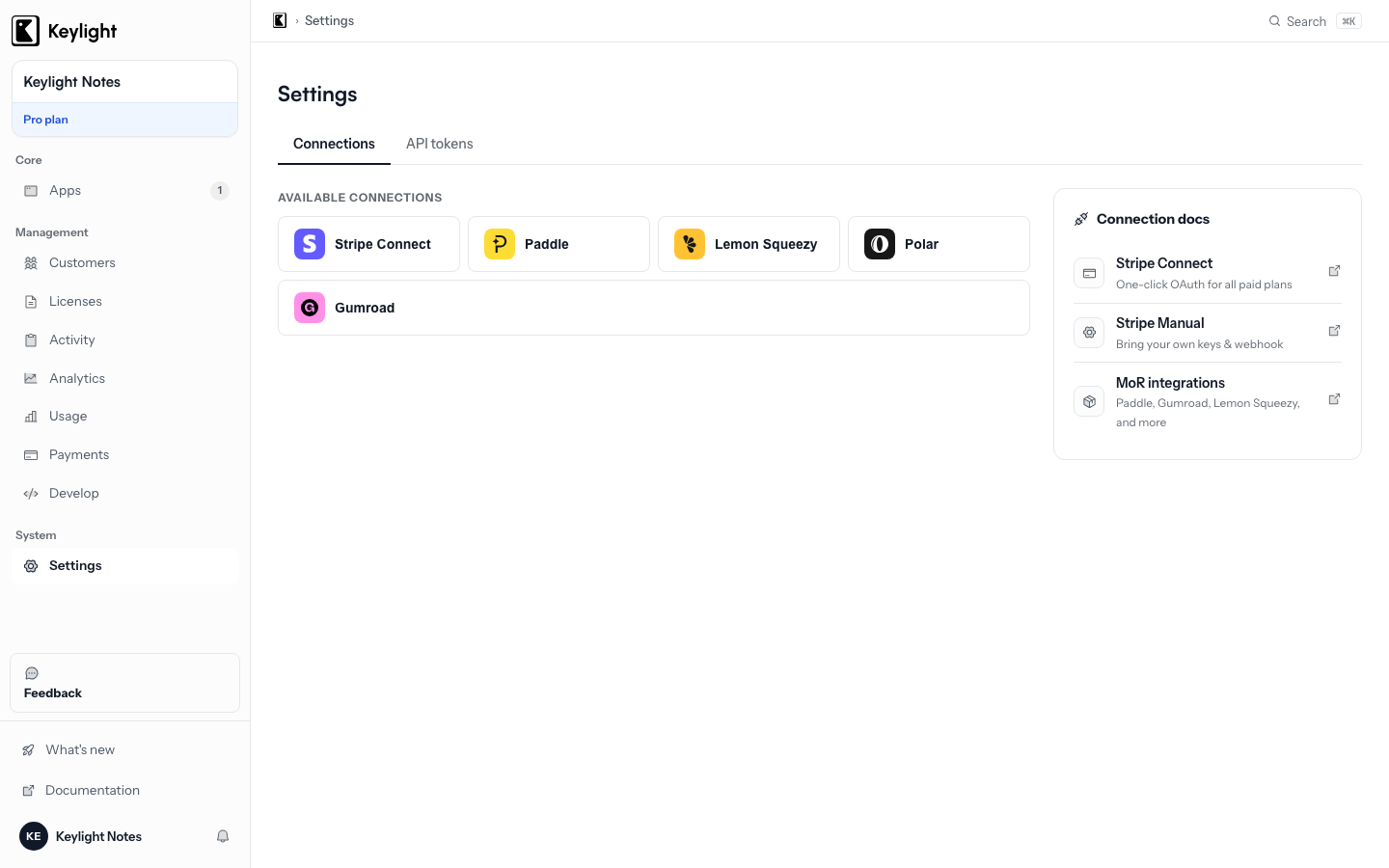Choose the Polar connection card
The width and height of the screenshot is (1389, 868).
pyautogui.click(x=939, y=244)
